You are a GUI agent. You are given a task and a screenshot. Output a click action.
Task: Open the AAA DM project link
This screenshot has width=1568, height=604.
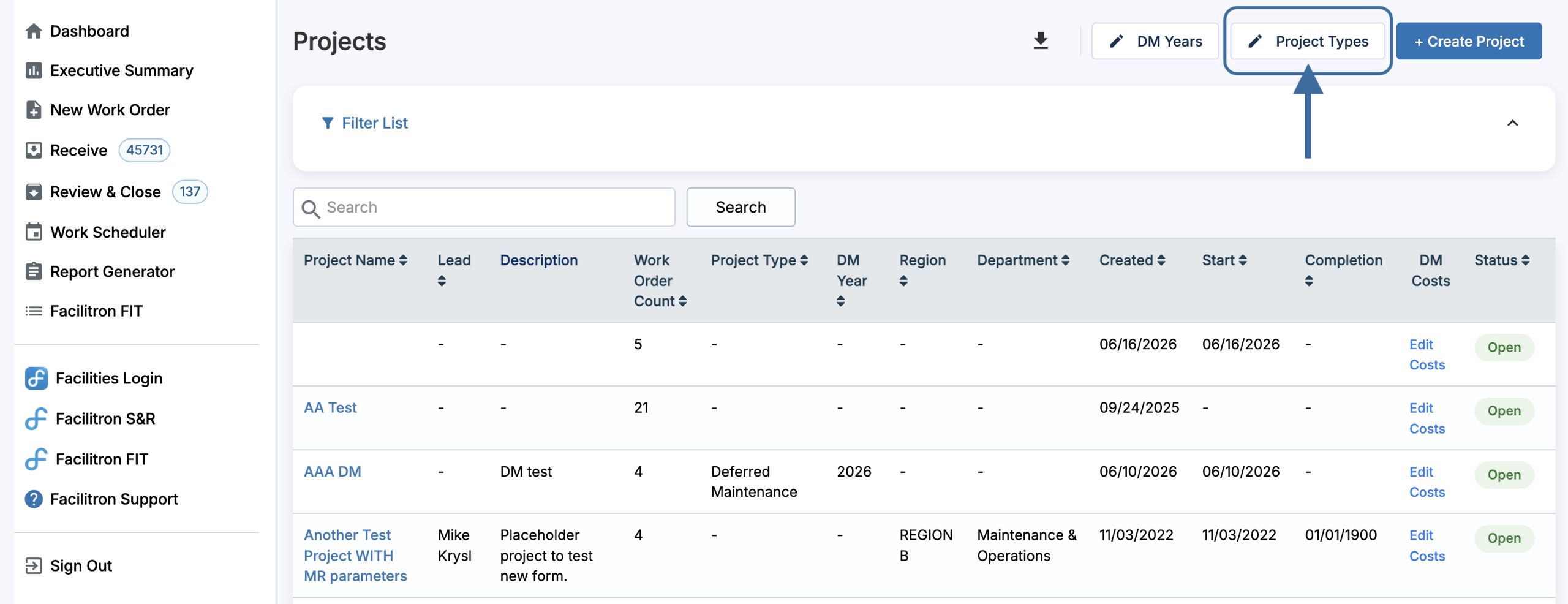(333, 472)
